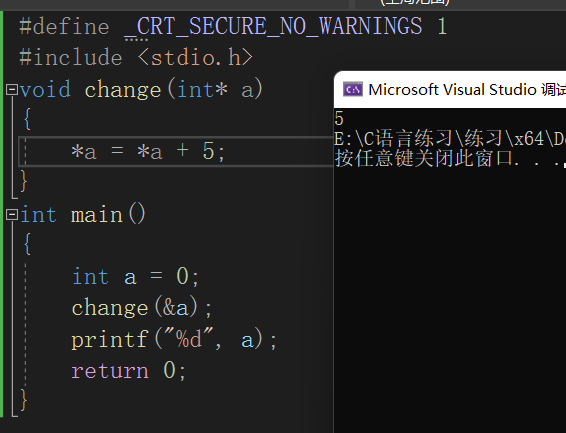This screenshot has height=433, width=566.
Task: Click the <stdio.h> header name
Action: coord(195,58)
